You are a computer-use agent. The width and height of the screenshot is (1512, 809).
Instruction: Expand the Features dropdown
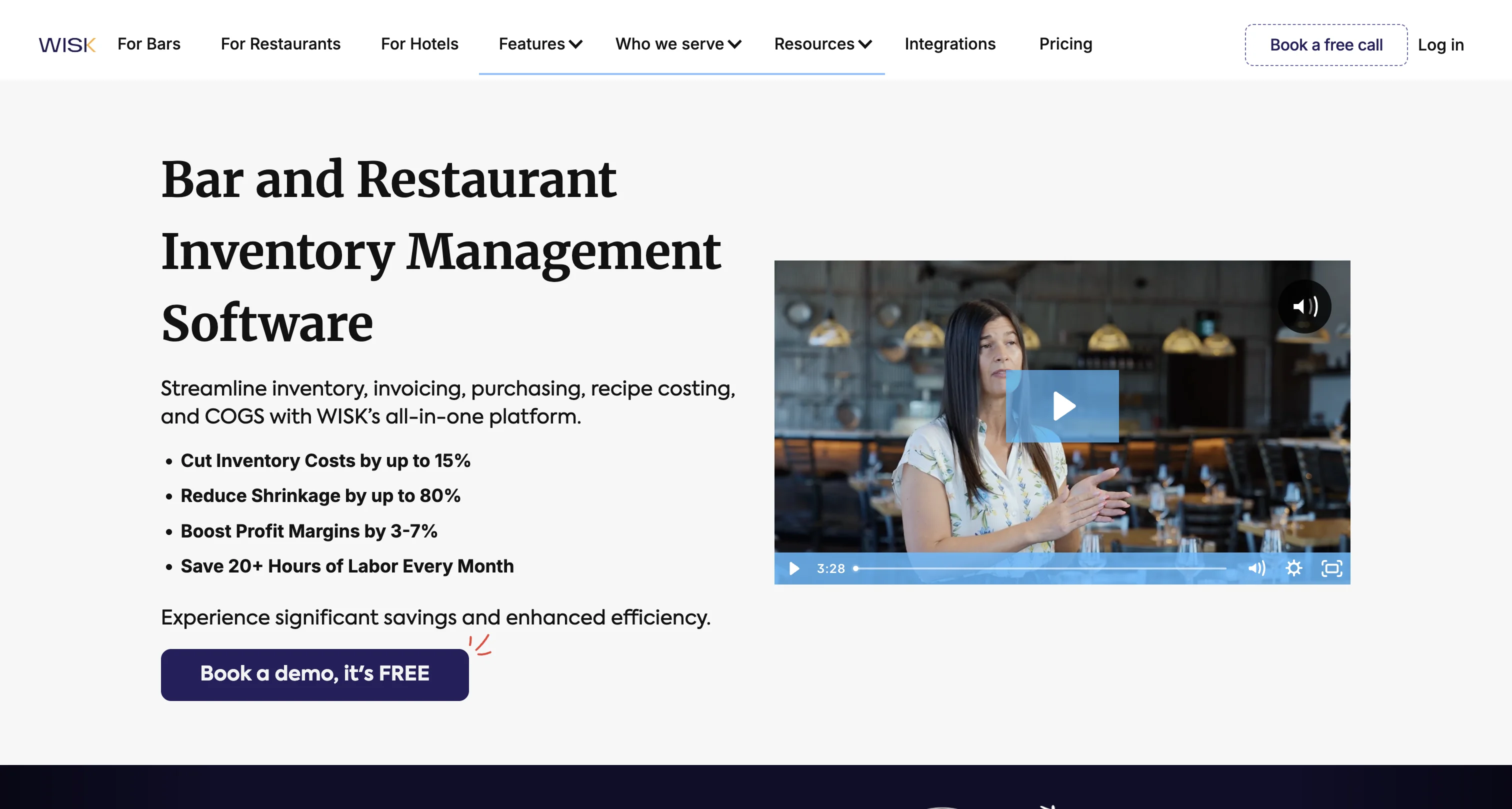point(539,44)
